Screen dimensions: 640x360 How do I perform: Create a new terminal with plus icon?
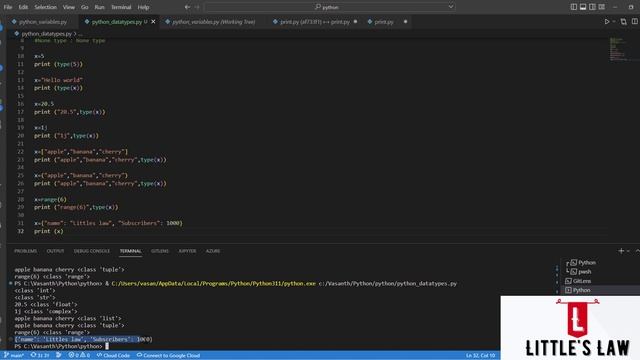pyautogui.click(x=621, y=251)
